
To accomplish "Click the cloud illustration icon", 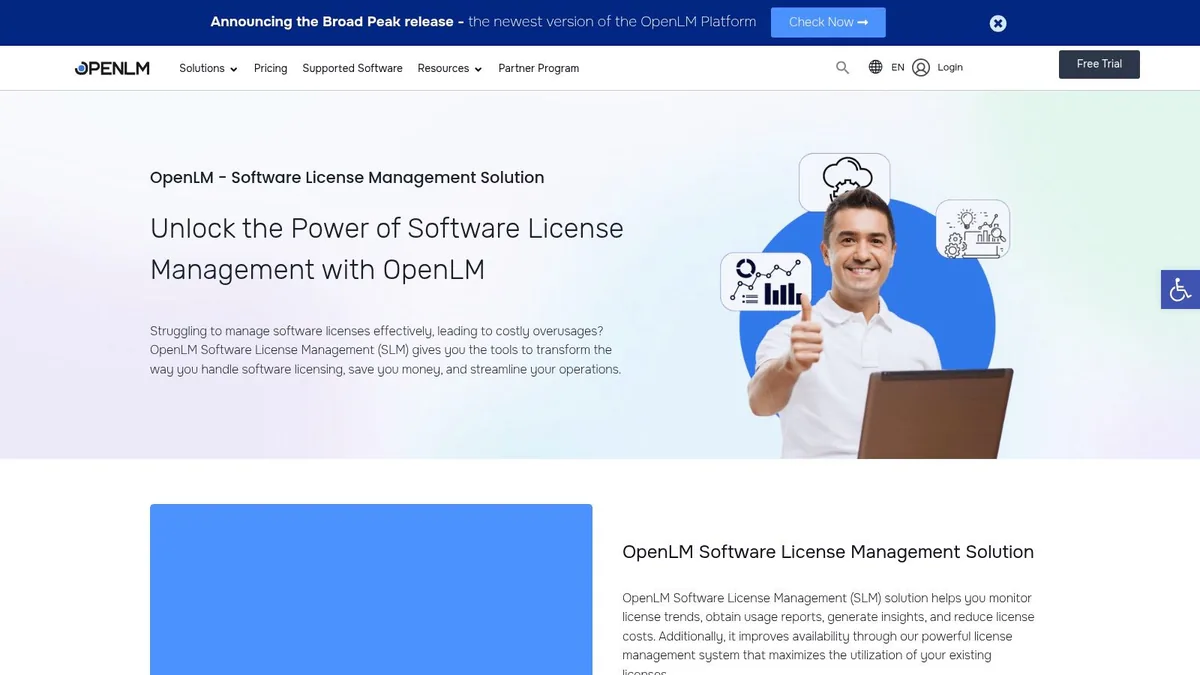I will point(845,182).
